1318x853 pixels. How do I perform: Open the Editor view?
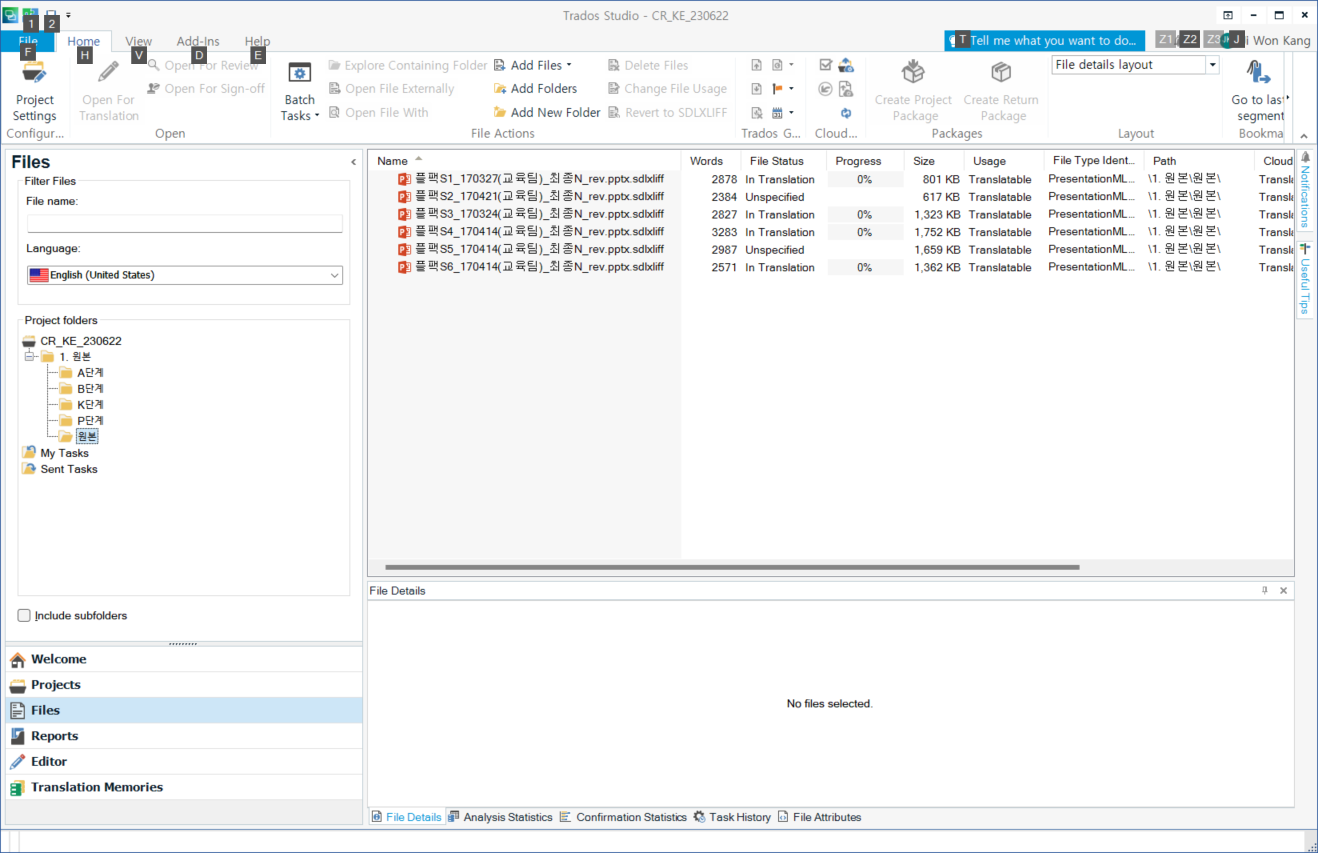184,762
